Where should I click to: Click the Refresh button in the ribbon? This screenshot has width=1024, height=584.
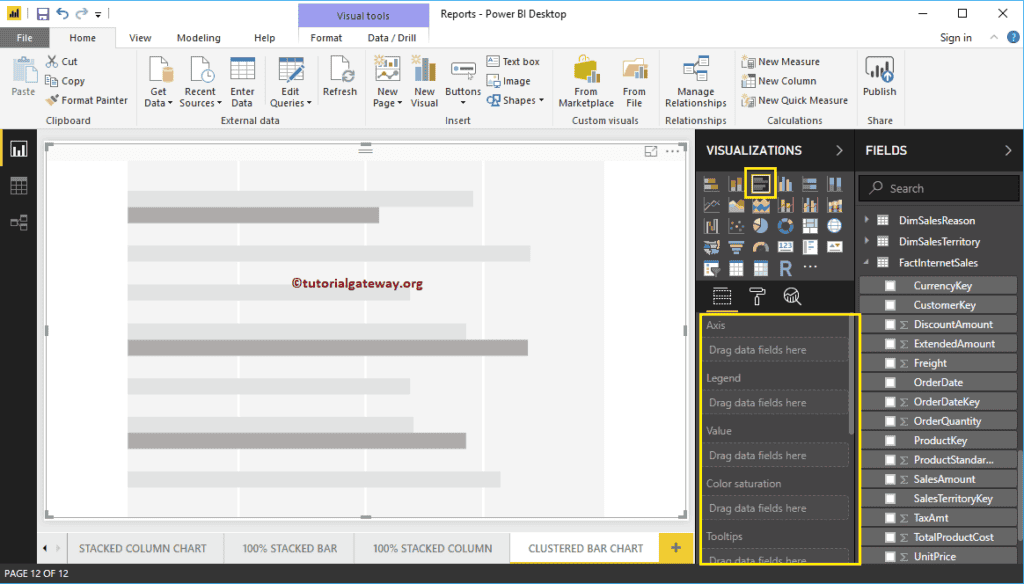coord(339,80)
